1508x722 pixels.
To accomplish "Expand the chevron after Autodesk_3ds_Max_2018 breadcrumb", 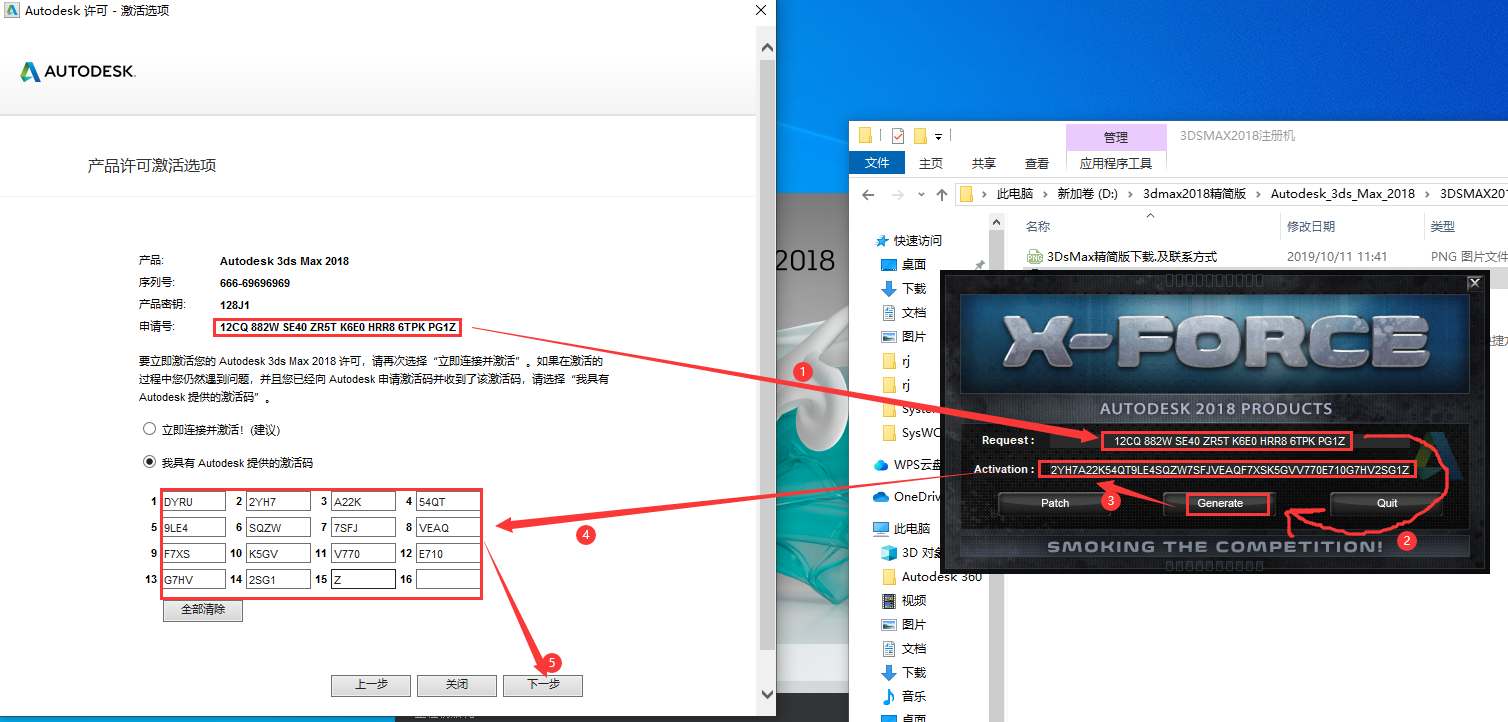I will (x=1428, y=194).
